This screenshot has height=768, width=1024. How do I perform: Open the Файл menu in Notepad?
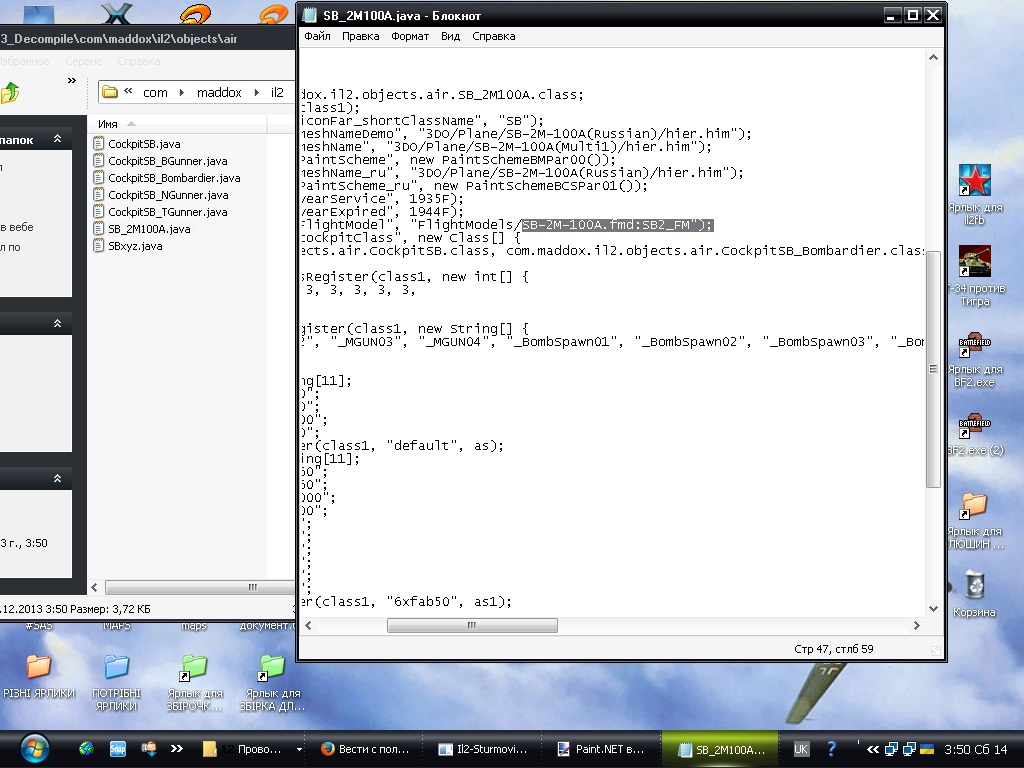pos(317,37)
